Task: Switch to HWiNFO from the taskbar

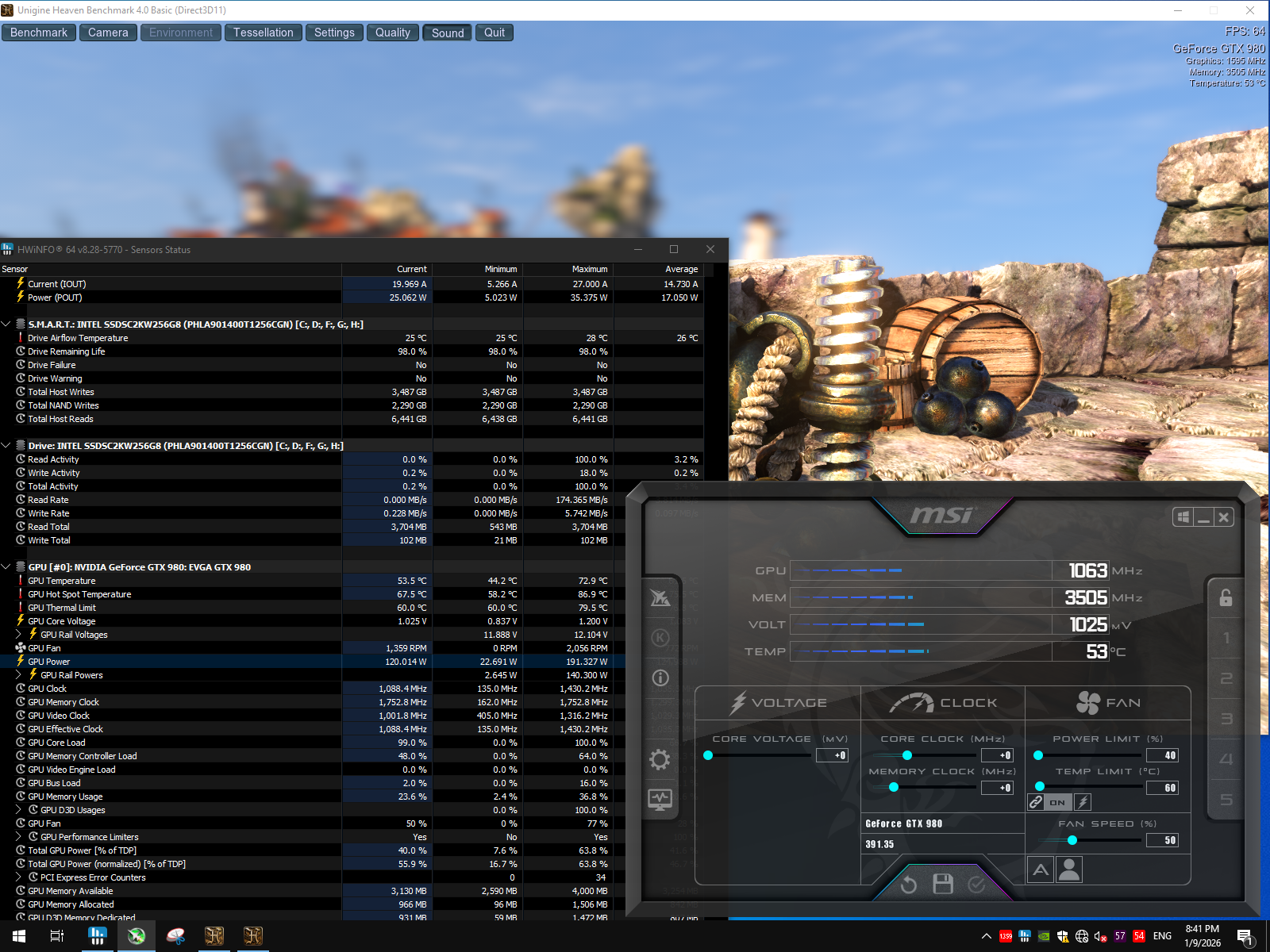Action: [98, 936]
